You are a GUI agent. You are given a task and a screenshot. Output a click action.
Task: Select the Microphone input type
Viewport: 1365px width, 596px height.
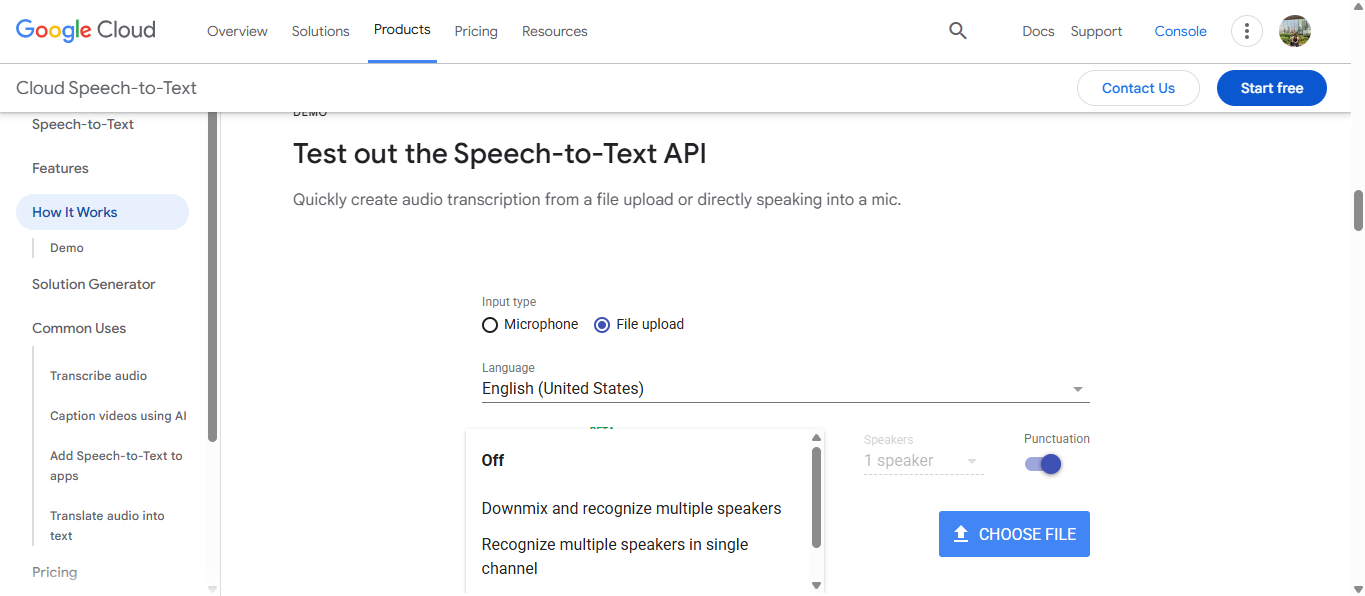[x=490, y=324]
